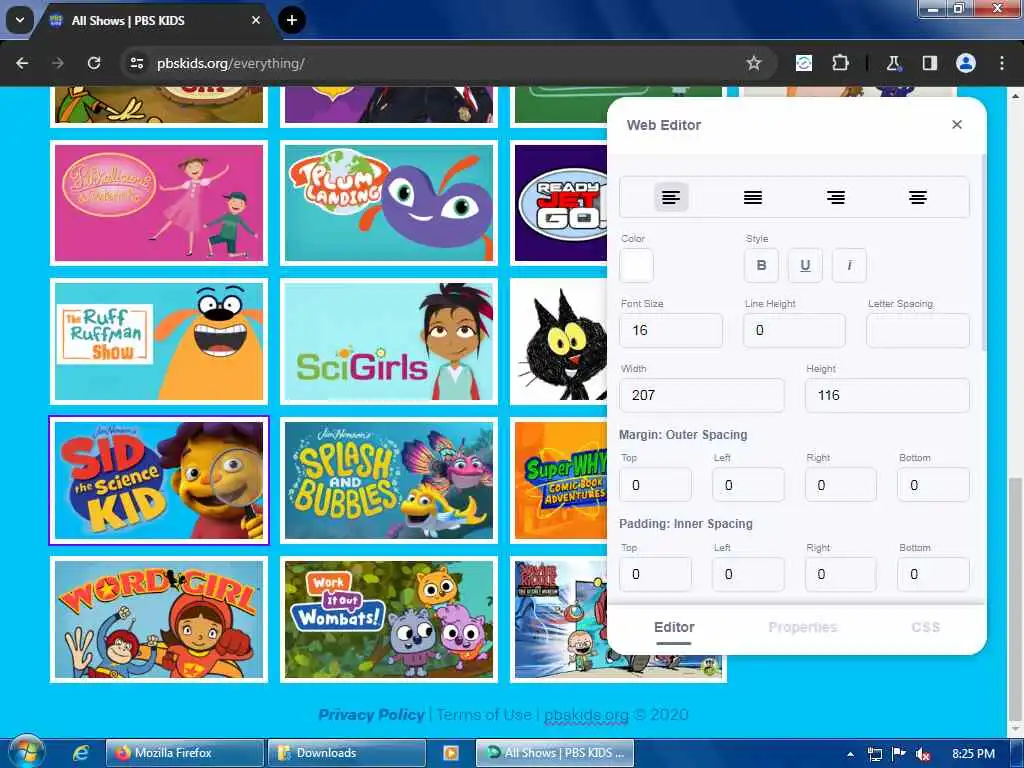Reload the PBS KIDS page
1024x768 pixels.
pos(94,63)
